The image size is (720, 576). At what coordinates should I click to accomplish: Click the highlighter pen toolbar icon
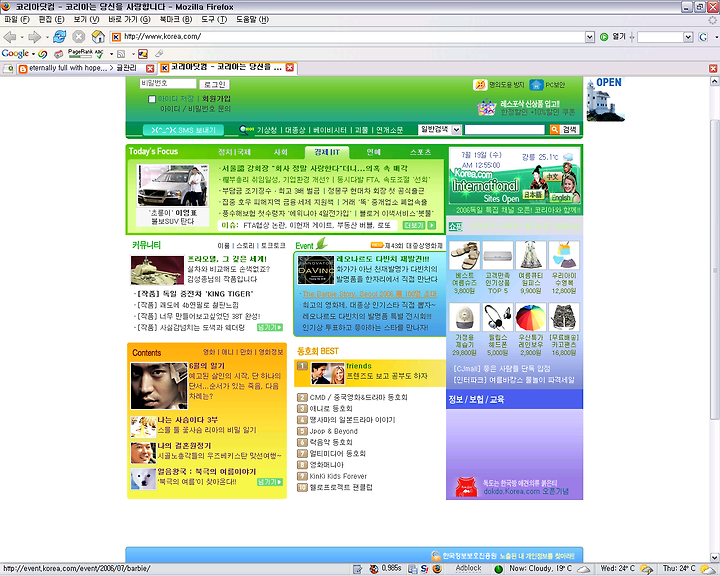point(159,54)
